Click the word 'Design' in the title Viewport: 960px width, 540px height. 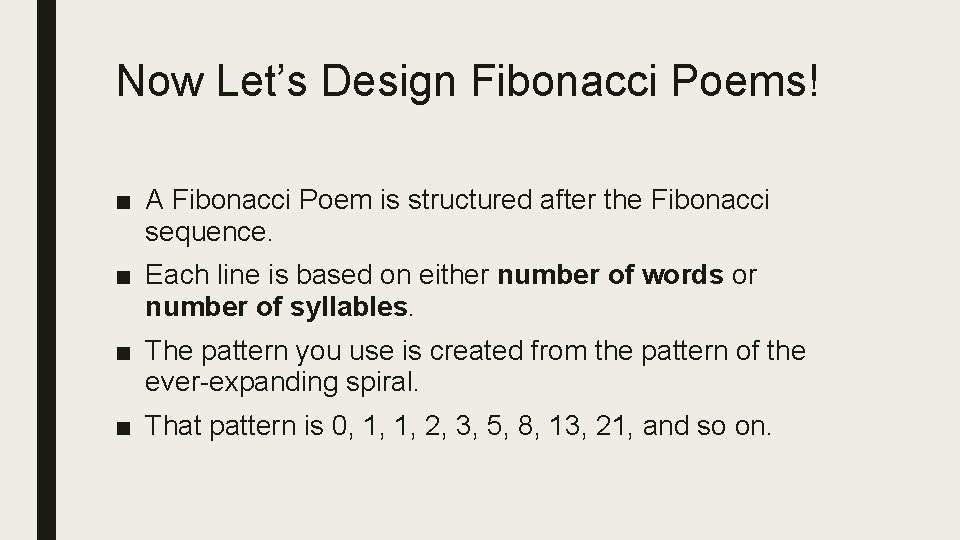pos(388,83)
